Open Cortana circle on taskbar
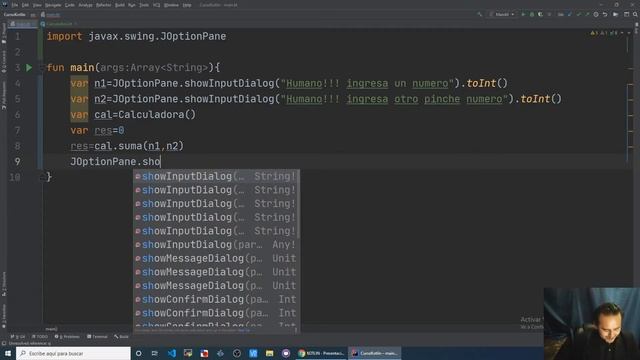The image size is (640, 360). [139, 353]
